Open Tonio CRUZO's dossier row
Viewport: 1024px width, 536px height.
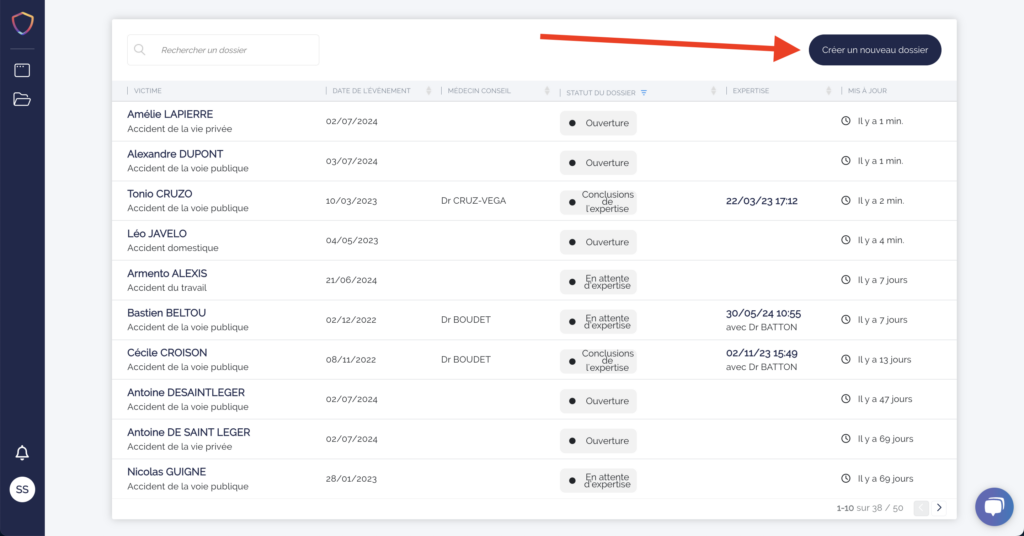[160, 194]
